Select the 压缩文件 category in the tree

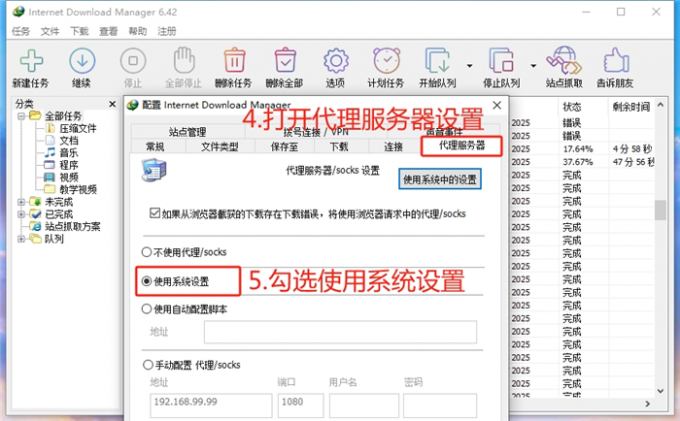tap(78, 128)
